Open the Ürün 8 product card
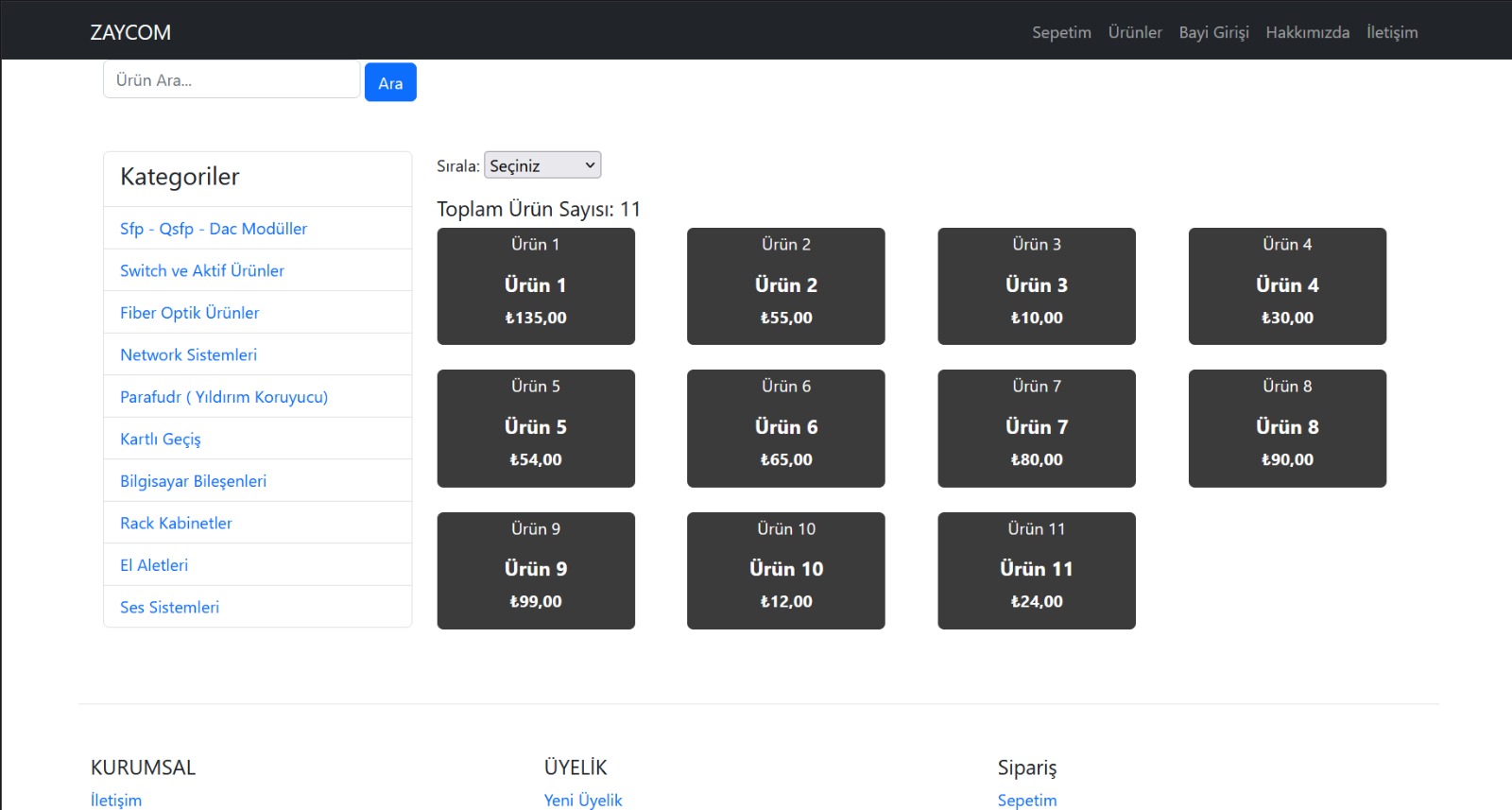Image resolution: width=1512 pixels, height=810 pixels. point(1287,427)
